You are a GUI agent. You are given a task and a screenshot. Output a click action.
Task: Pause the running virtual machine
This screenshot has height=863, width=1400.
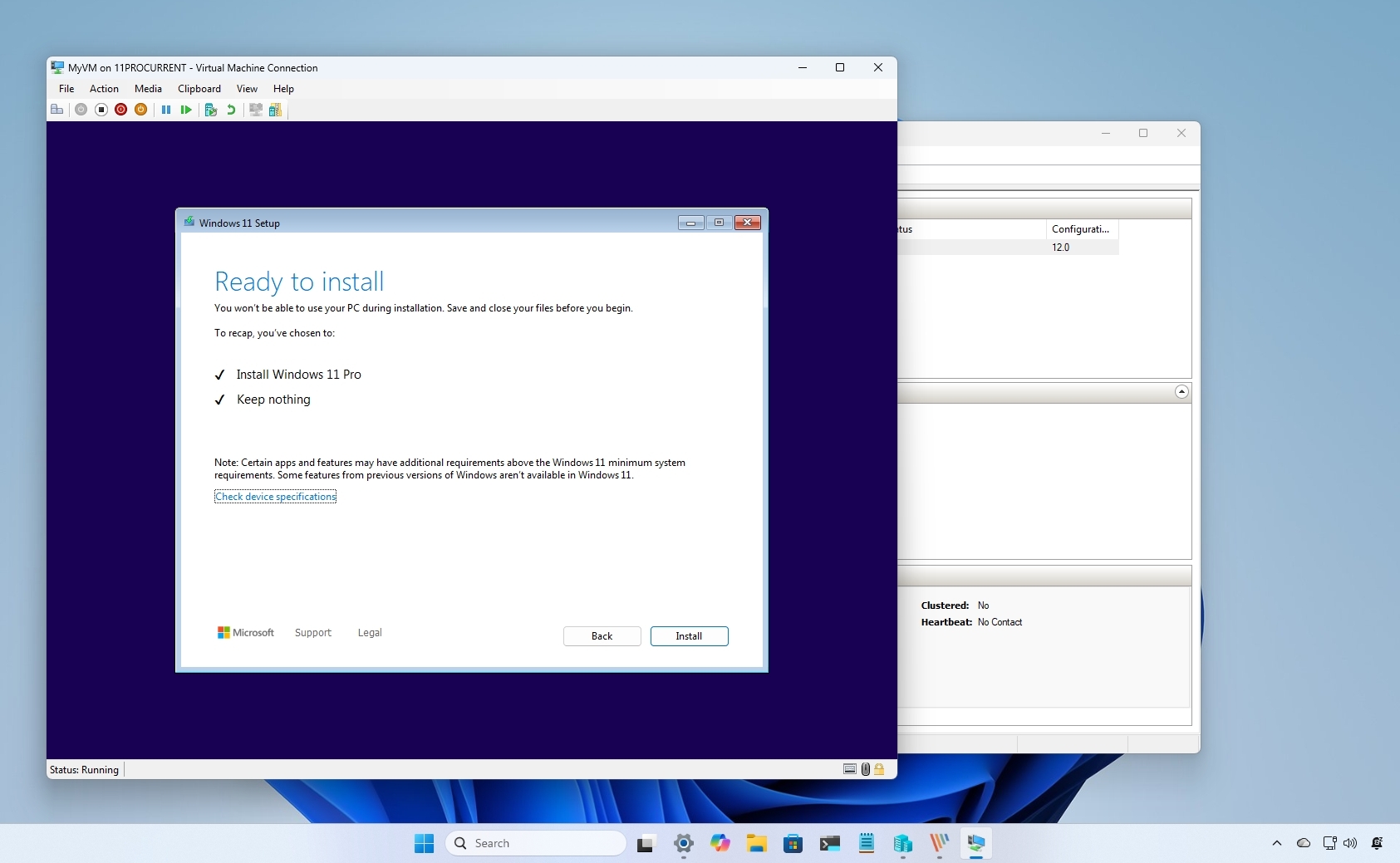(166, 110)
